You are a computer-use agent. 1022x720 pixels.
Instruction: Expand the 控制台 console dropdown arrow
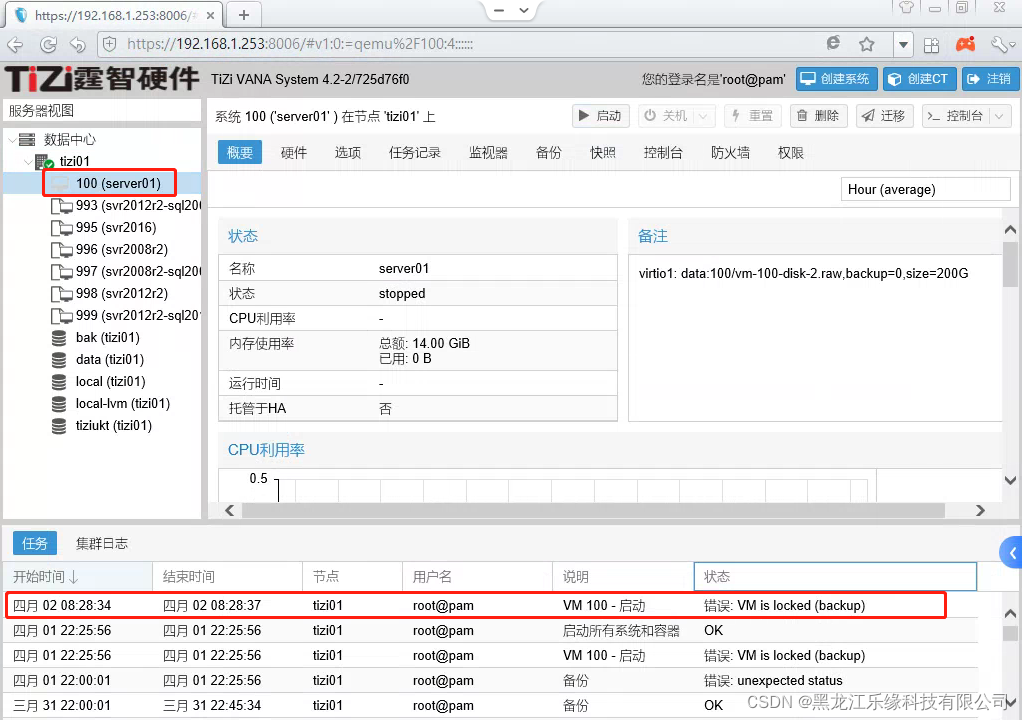999,116
